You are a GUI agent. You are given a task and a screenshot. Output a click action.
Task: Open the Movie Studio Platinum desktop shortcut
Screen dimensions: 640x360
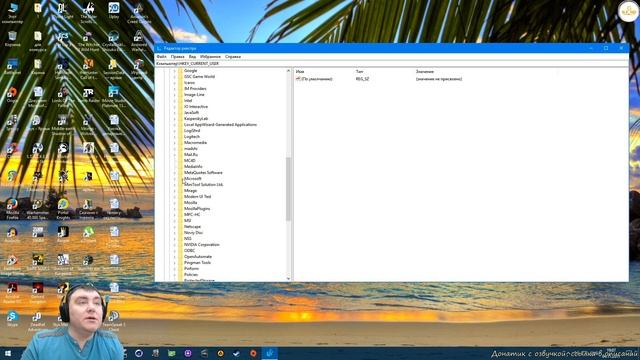pos(114,97)
